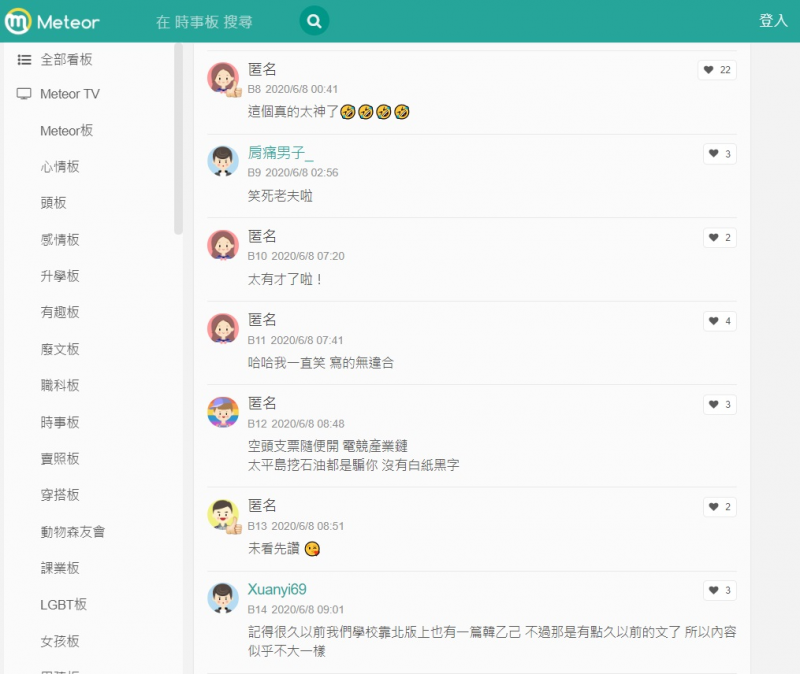Focus the 在 時事板 搜尋 search field
Viewport: 800px width, 674px height.
tap(220, 21)
